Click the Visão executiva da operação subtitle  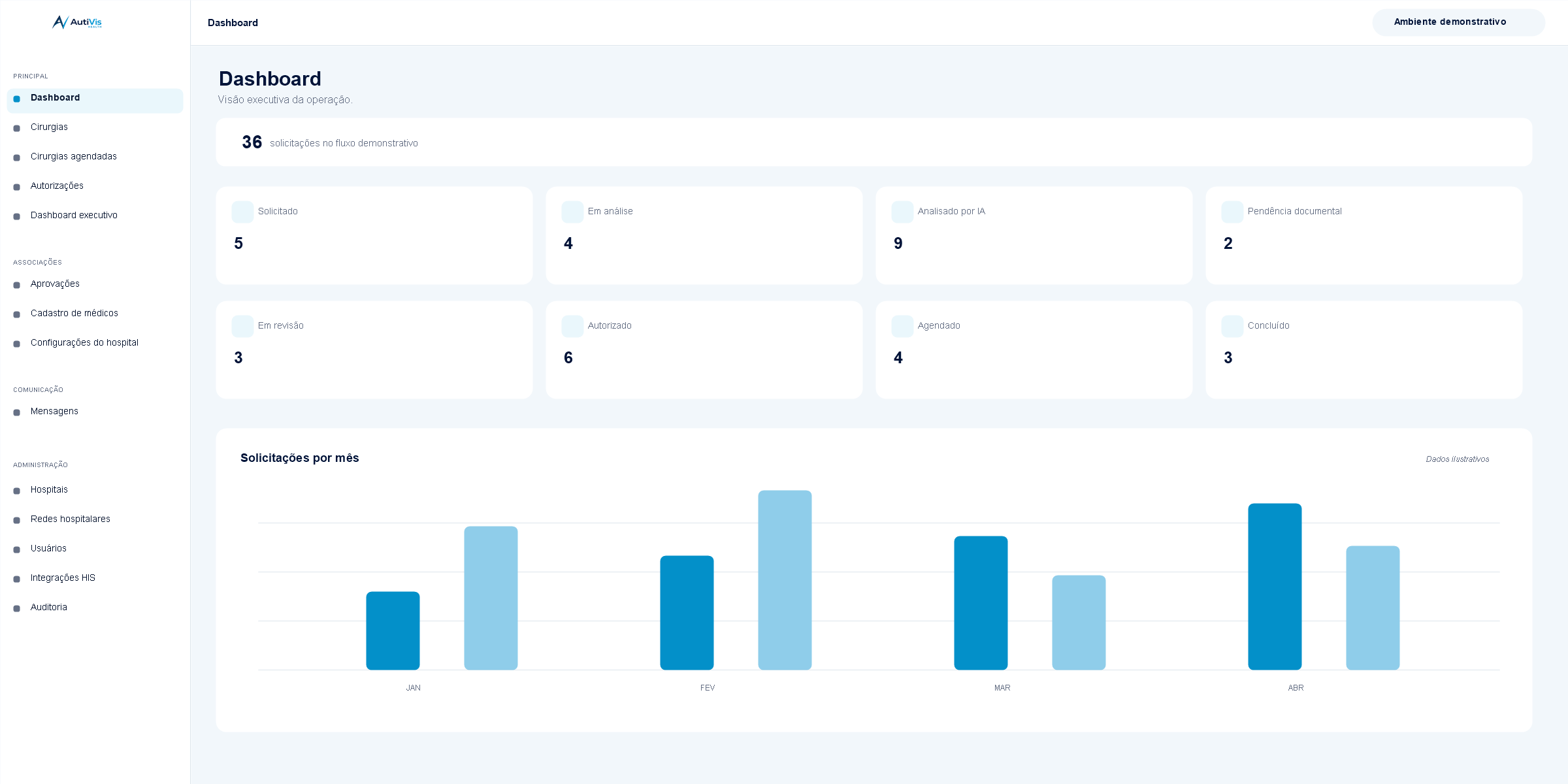pos(286,100)
